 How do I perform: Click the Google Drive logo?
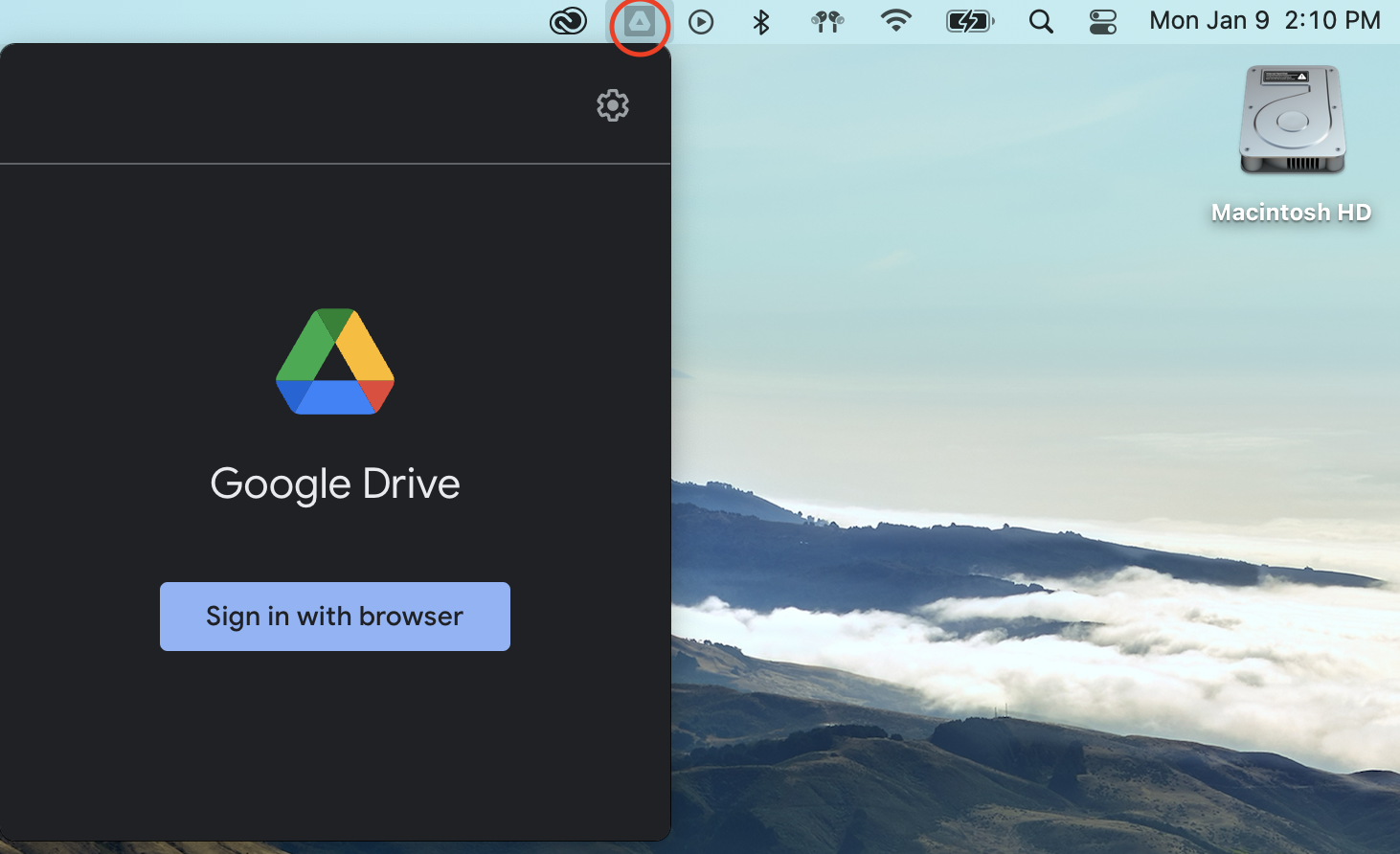coord(335,361)
